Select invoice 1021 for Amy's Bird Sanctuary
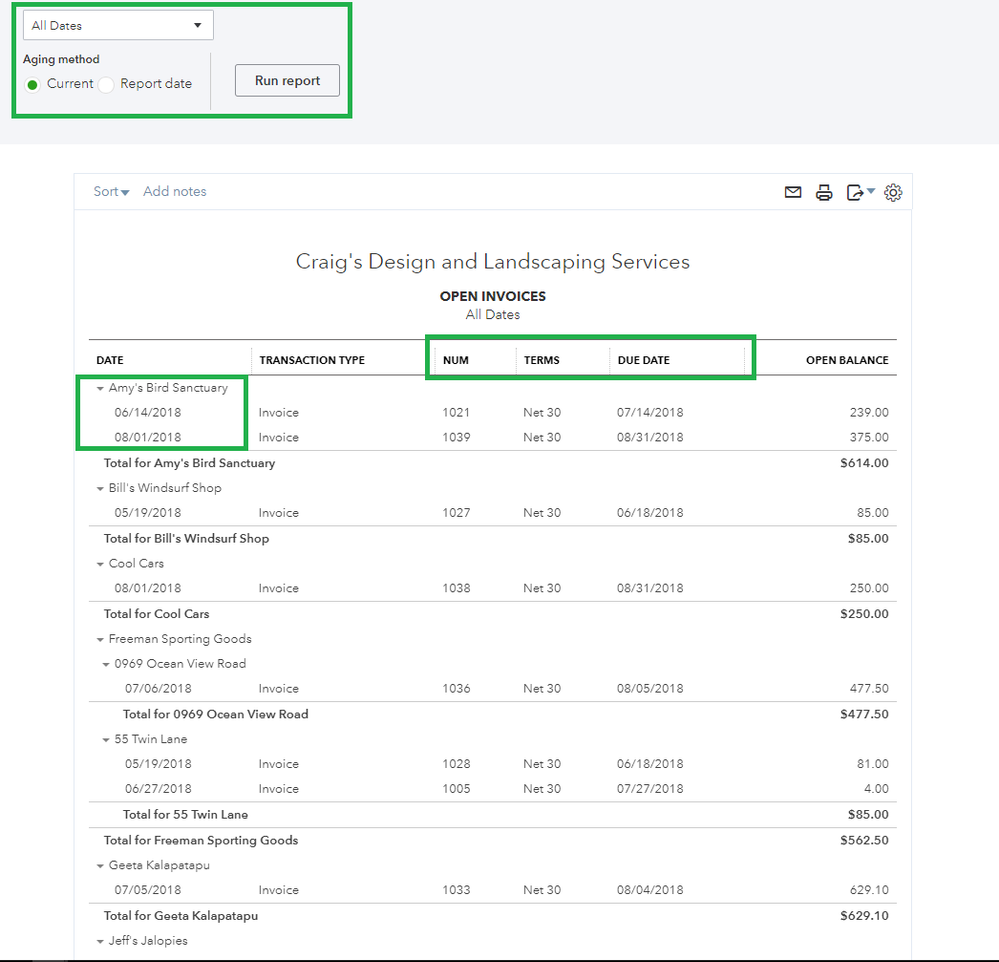 pyautogui.click(x=457, y=412)
